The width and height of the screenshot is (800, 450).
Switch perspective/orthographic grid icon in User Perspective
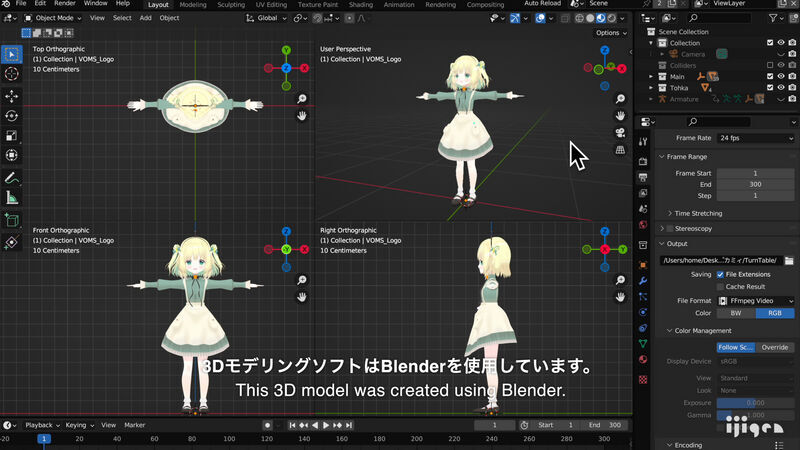620,150
